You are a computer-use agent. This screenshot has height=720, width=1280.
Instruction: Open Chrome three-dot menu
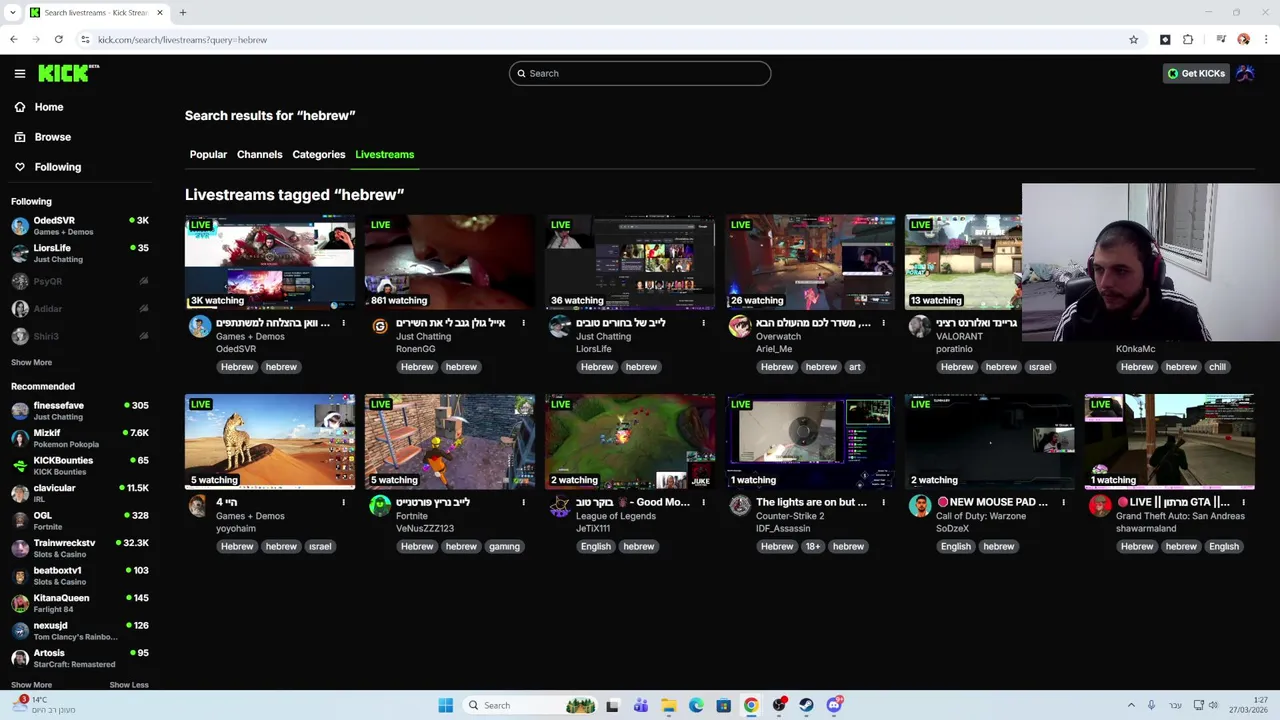pos(1266,40)
